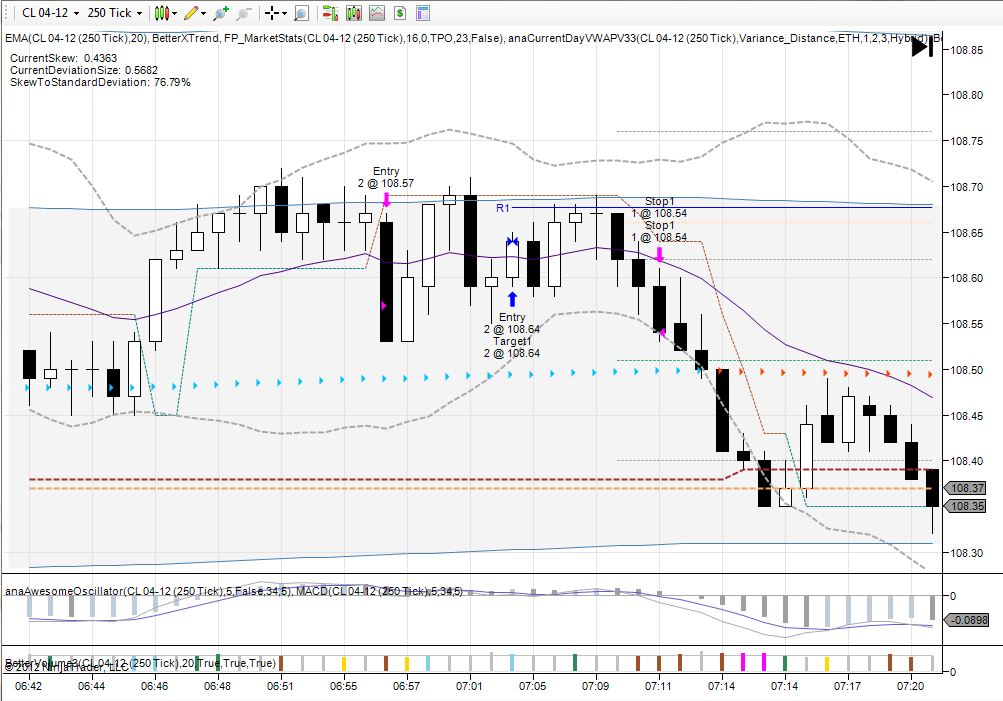Expand the chart style dropdown arrow
The image size is (1003, 701).
(175, 13)
